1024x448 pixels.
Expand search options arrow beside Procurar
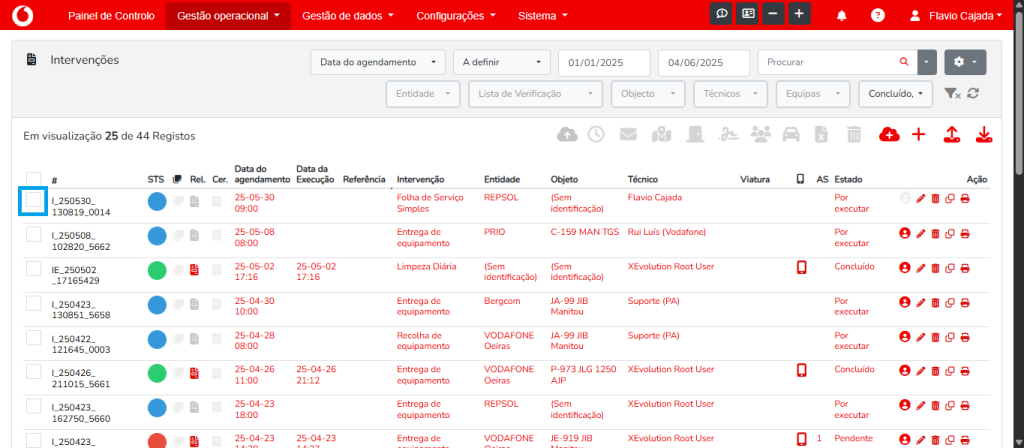click(x=927, y=63)
